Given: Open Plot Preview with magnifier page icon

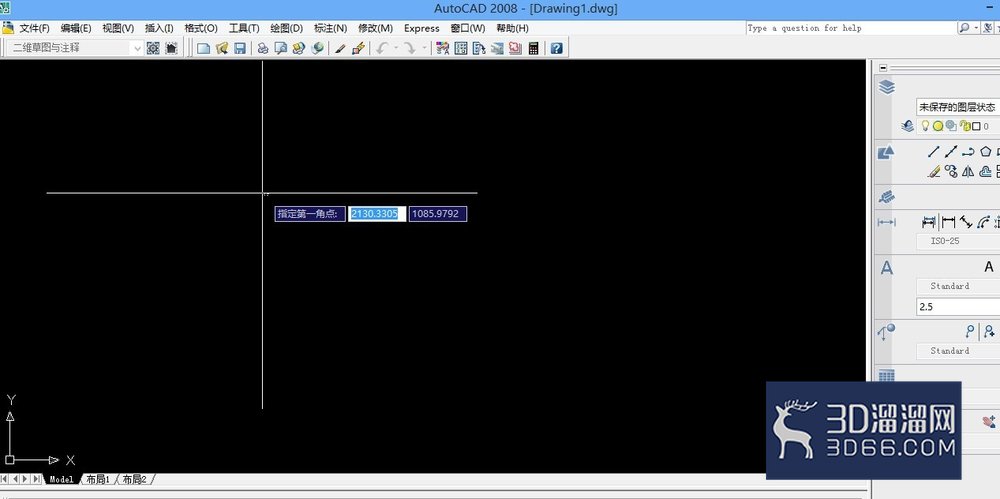Looking at the screenshot, I should [x=281, y=48].
